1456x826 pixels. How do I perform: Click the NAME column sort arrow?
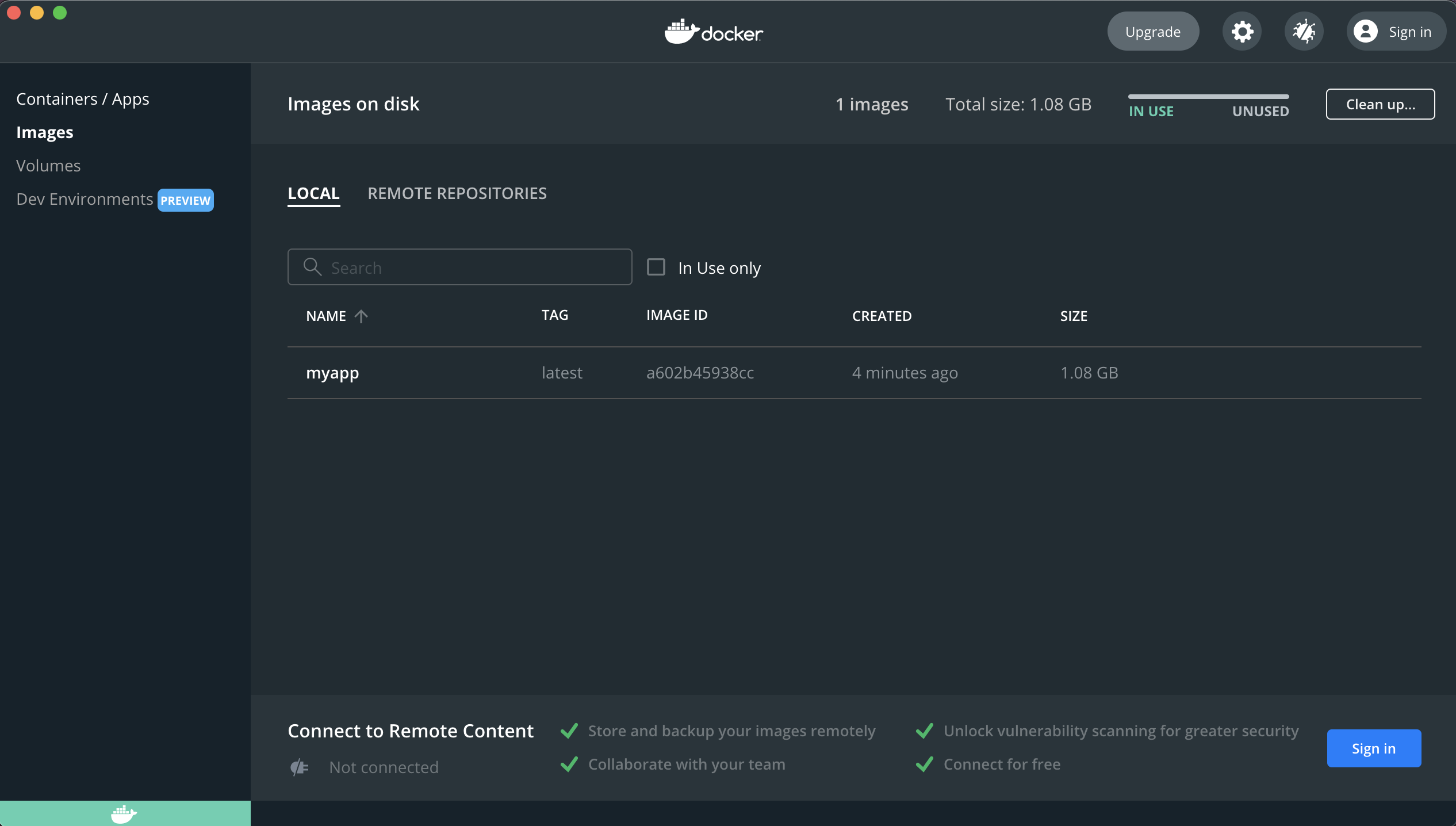(361, 316)
